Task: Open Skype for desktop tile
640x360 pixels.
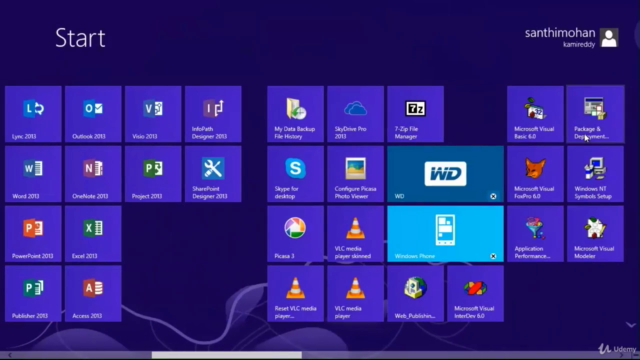Action: point(296,174)
